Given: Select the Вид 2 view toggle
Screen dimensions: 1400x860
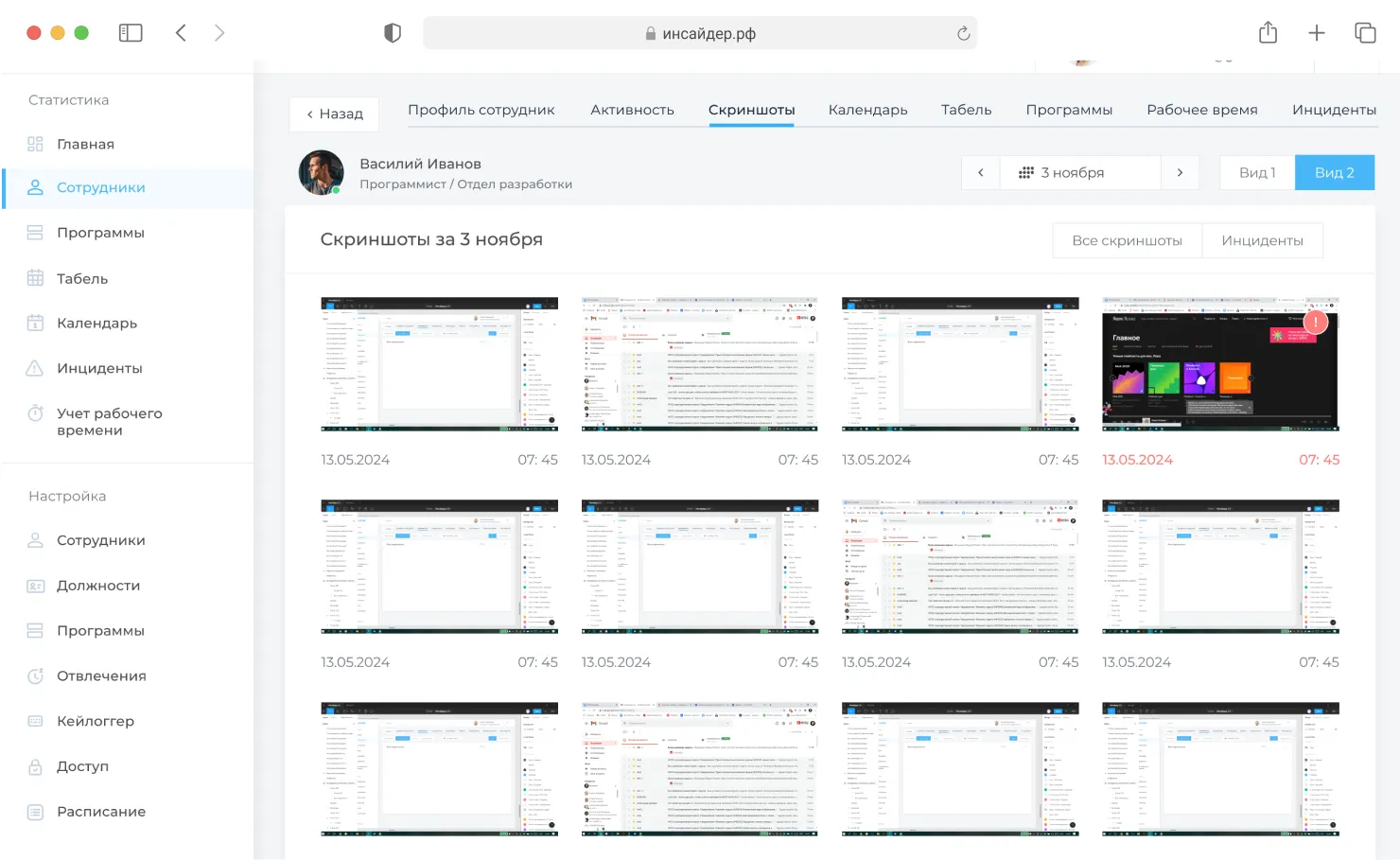Looking at the screenshot, I should (x=1334, y=172).
